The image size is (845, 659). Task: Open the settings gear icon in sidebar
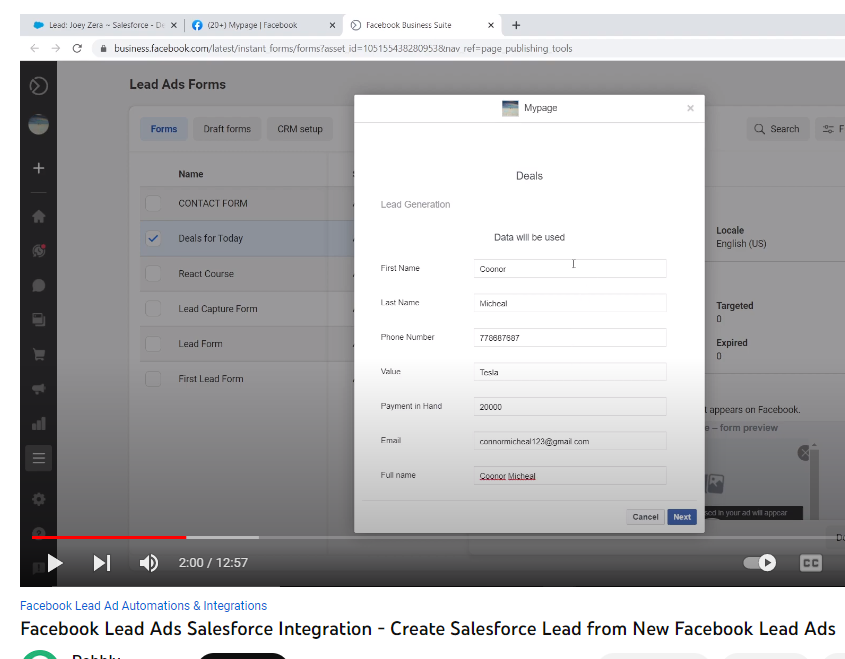pos(38,500)
